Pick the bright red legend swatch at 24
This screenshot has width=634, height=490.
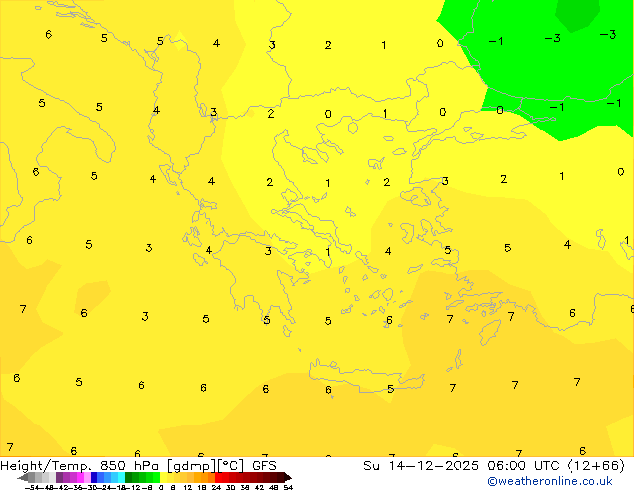pyautogui.click(x=218, y=477)
